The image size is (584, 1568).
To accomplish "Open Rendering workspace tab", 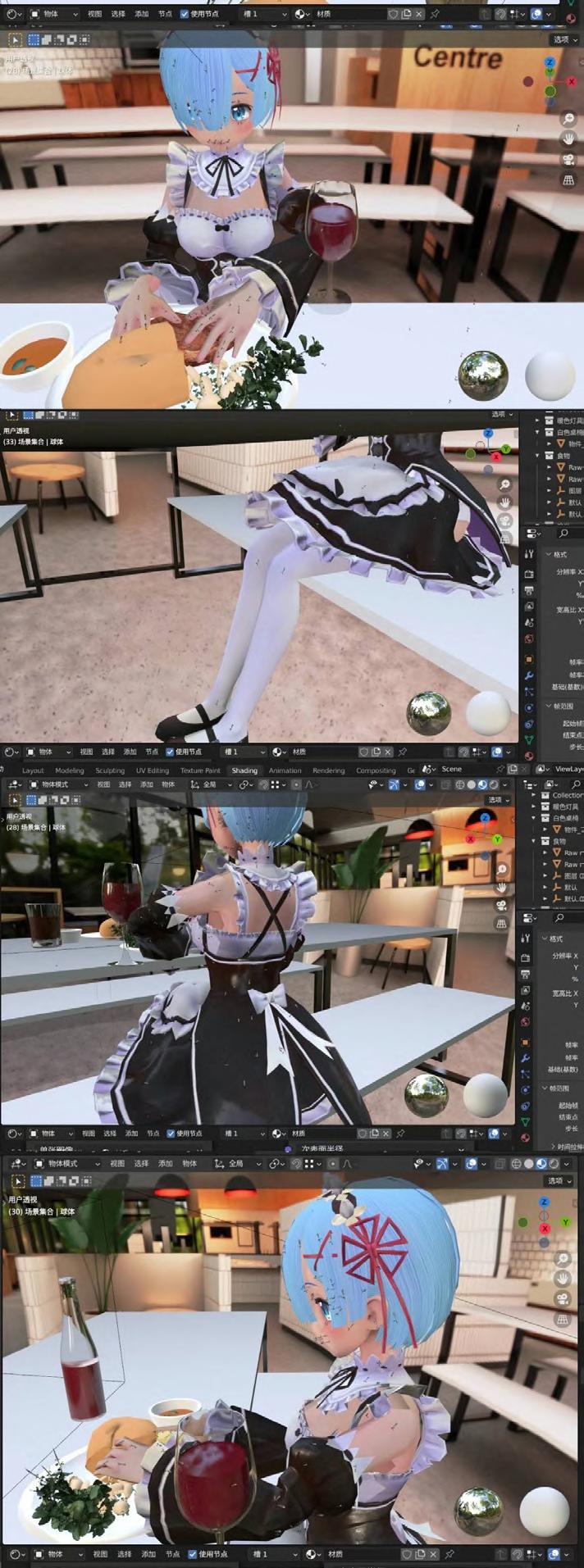I will (x=328, y=770).
